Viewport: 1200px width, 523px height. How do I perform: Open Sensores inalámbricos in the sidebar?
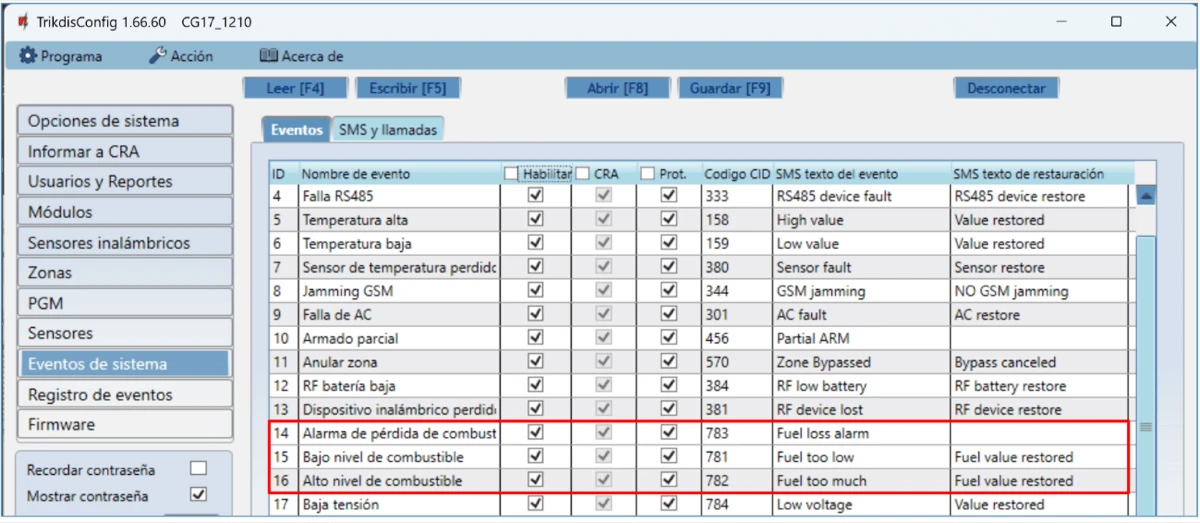click(x=124, y=243)
